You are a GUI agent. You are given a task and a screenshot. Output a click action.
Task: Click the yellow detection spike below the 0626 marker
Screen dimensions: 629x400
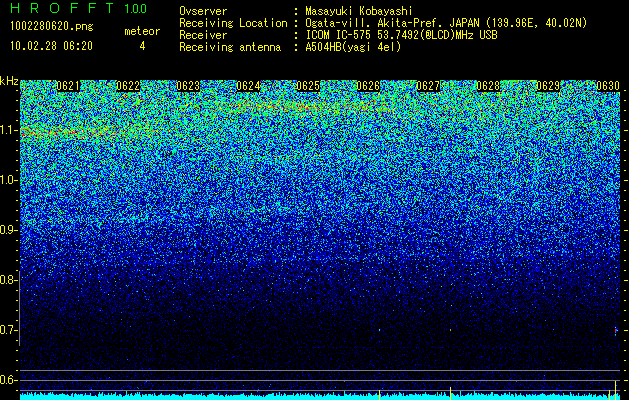coord(379,394)
